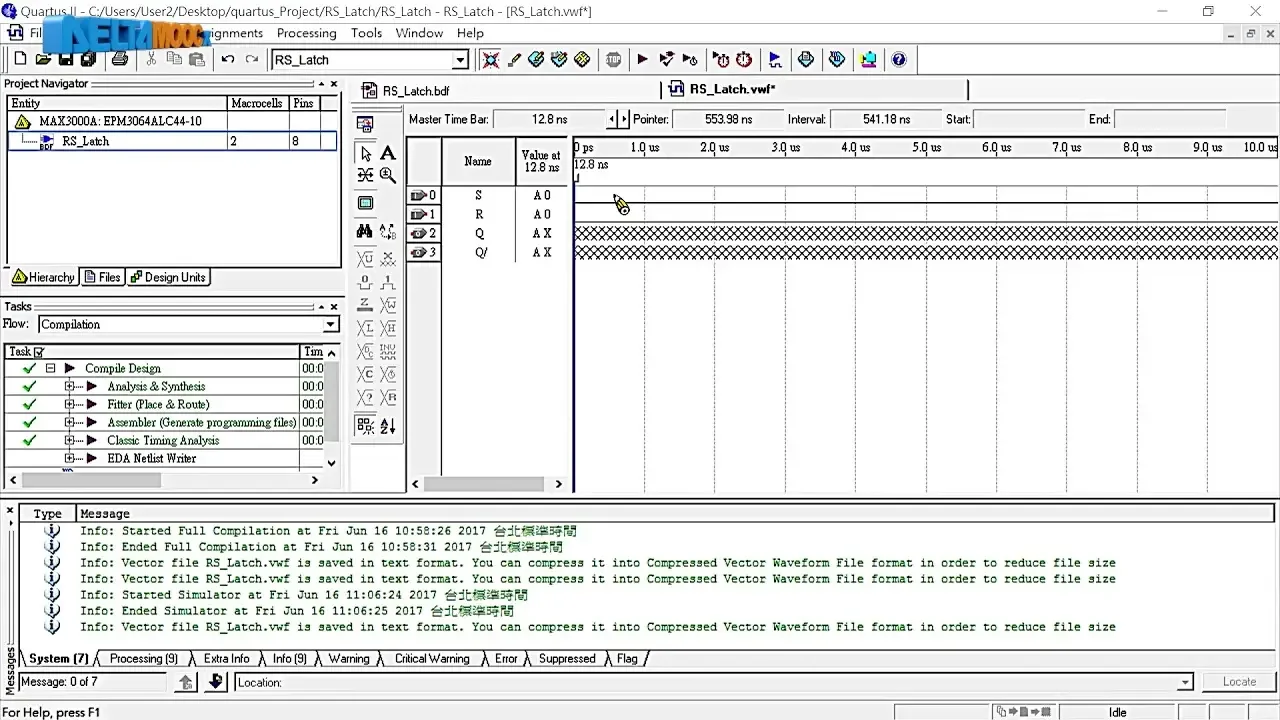
Task: Open the Critical Warning tab
Action: click(x=431, y=659)
